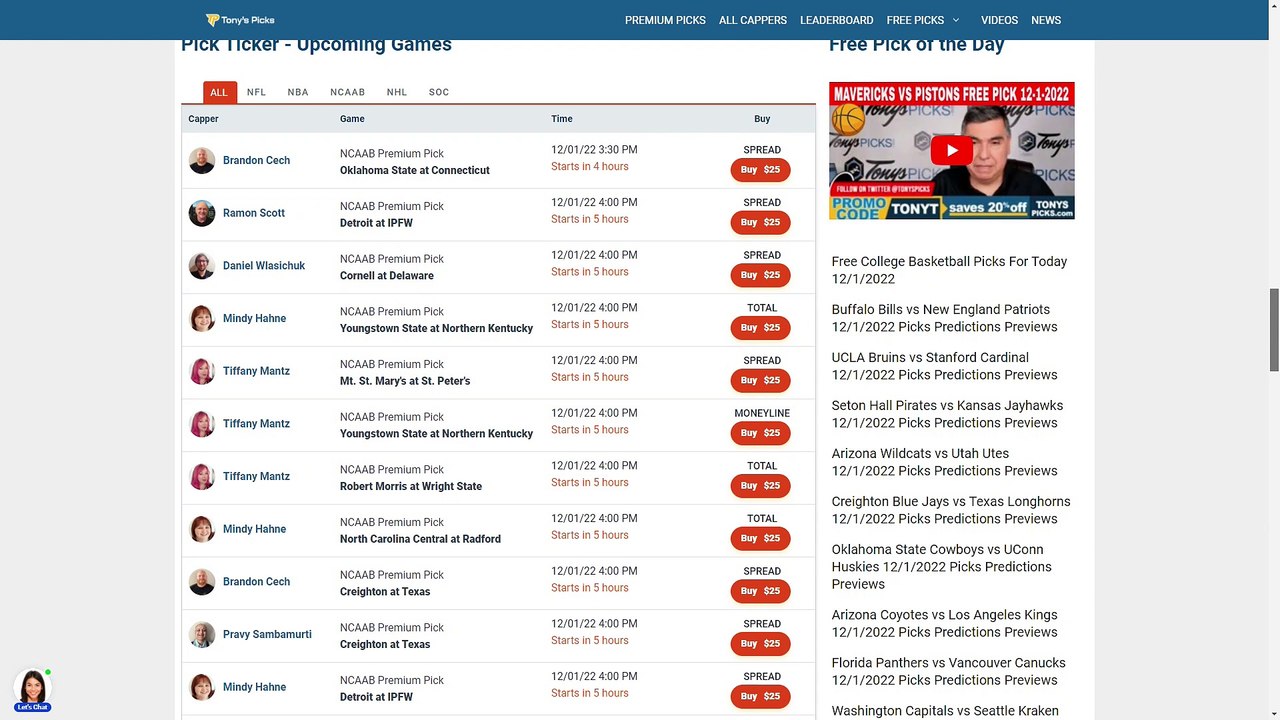The height and width of the screenshot is (720, 1280).
Task: Click the Capper column header
Action: point(203,119)
